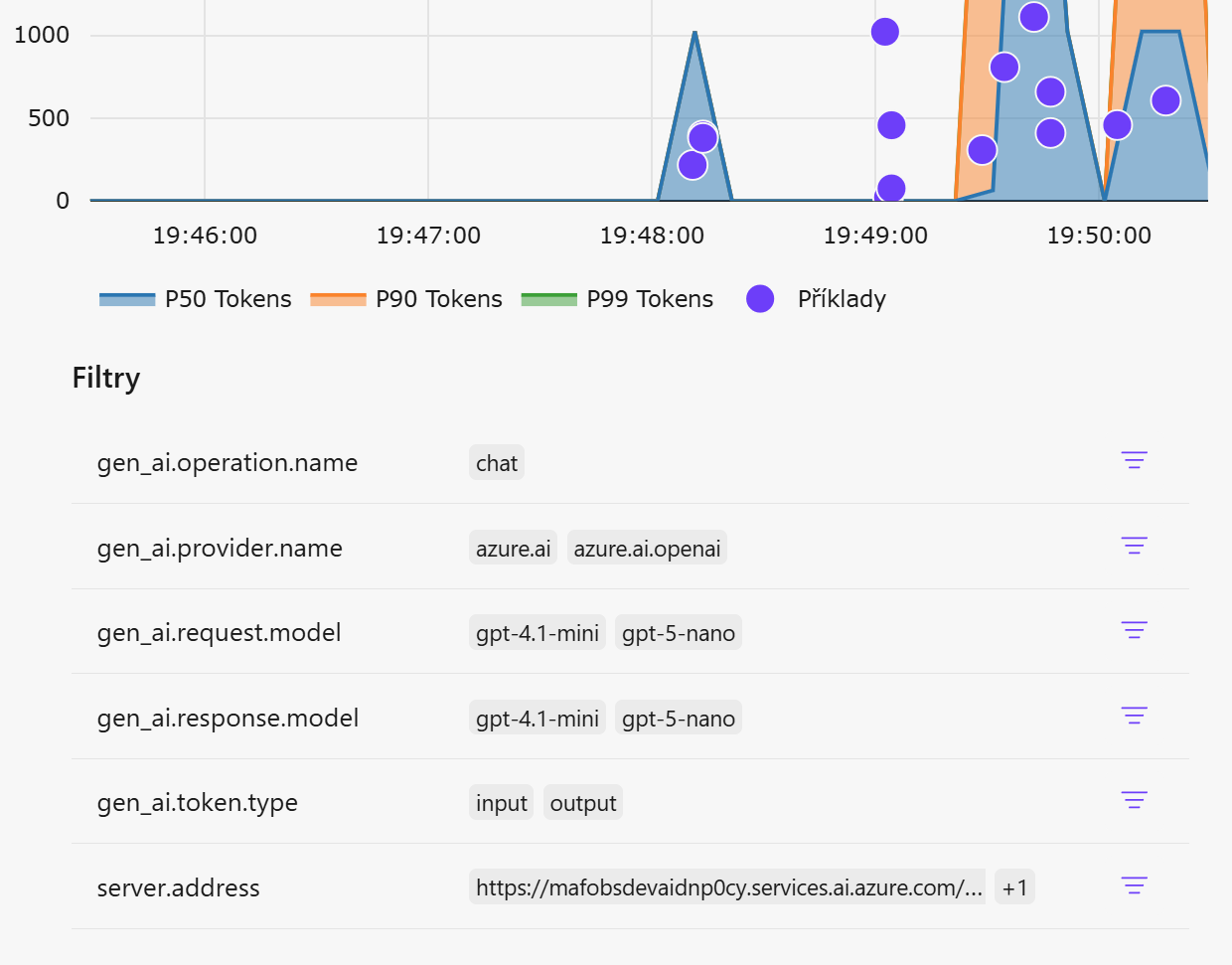This screenshot has width=1232, height=965.
Task: Toggle P99 Tokens series in legend
Action: (617, 299)
